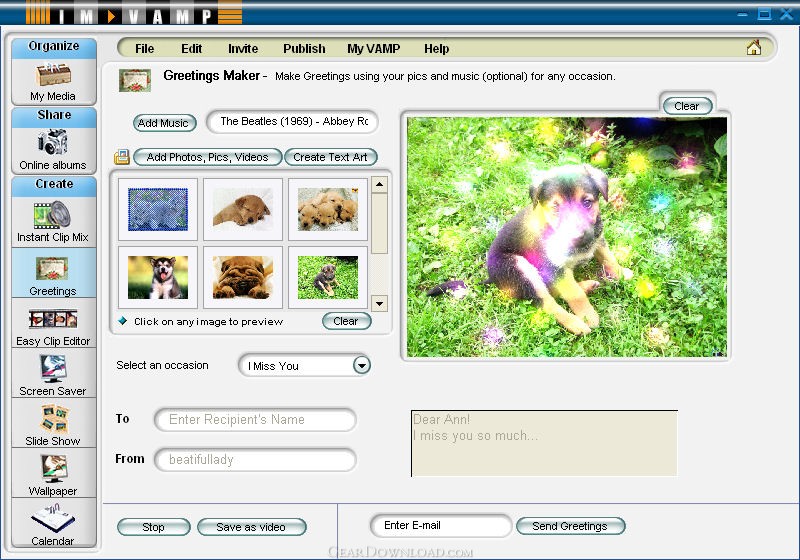Select Screen Saver creator
Image resolution: width=800 pixels, height=560 pixels.
tap(53, 375)
